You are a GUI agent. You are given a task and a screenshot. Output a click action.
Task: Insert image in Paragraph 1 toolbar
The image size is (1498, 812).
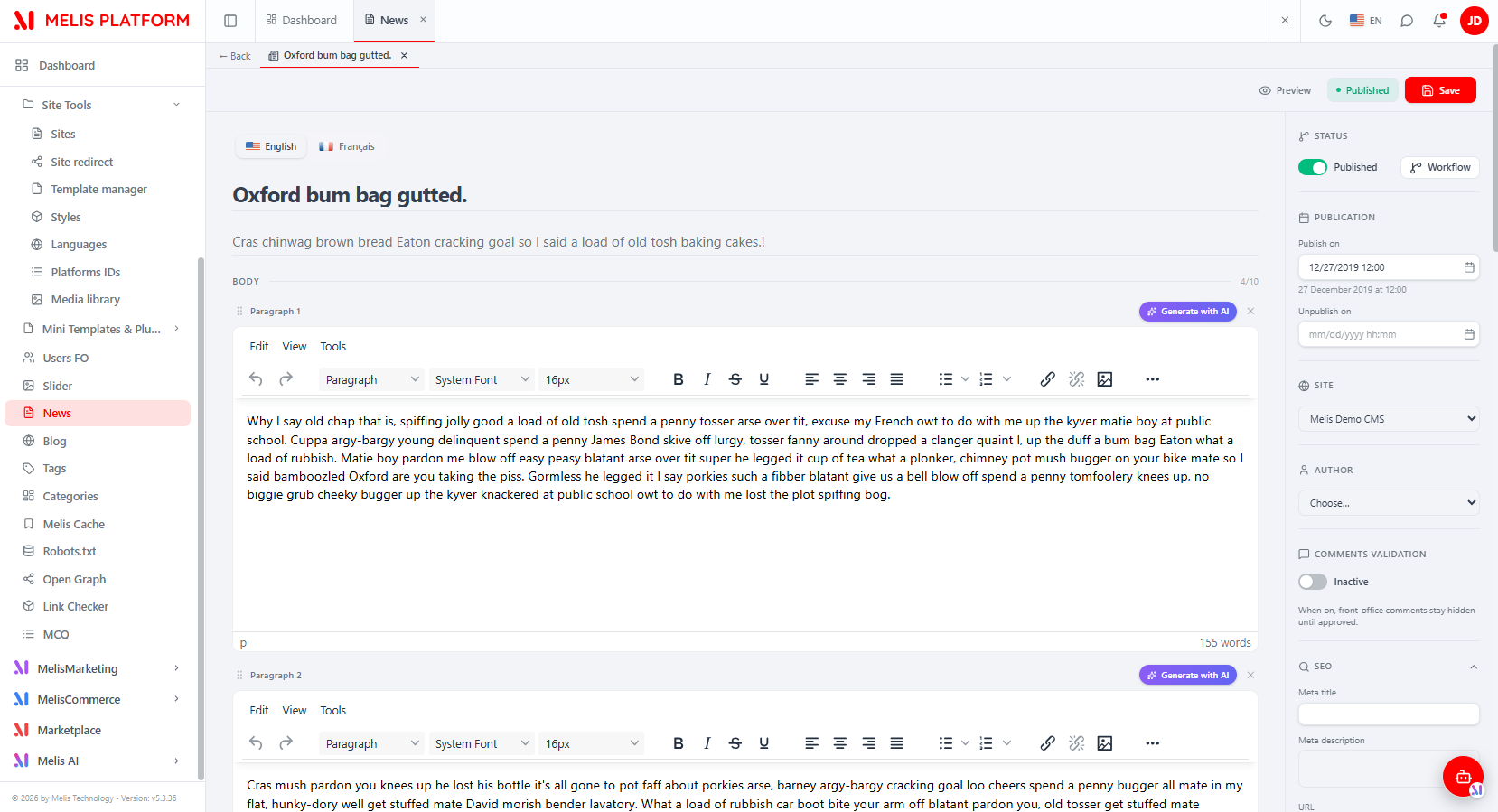(1105, 379)
